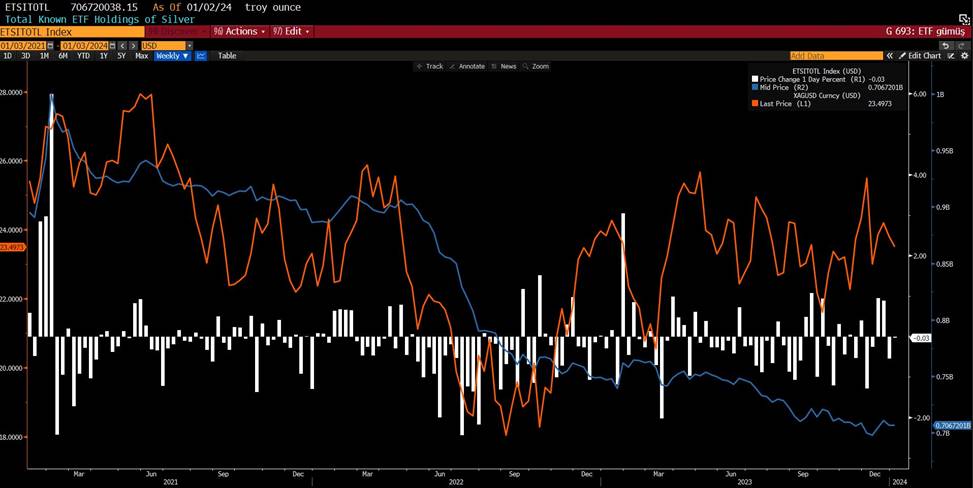This screenshot has width=973, height=488.
Task: Select the Max range
Action: 141,56
